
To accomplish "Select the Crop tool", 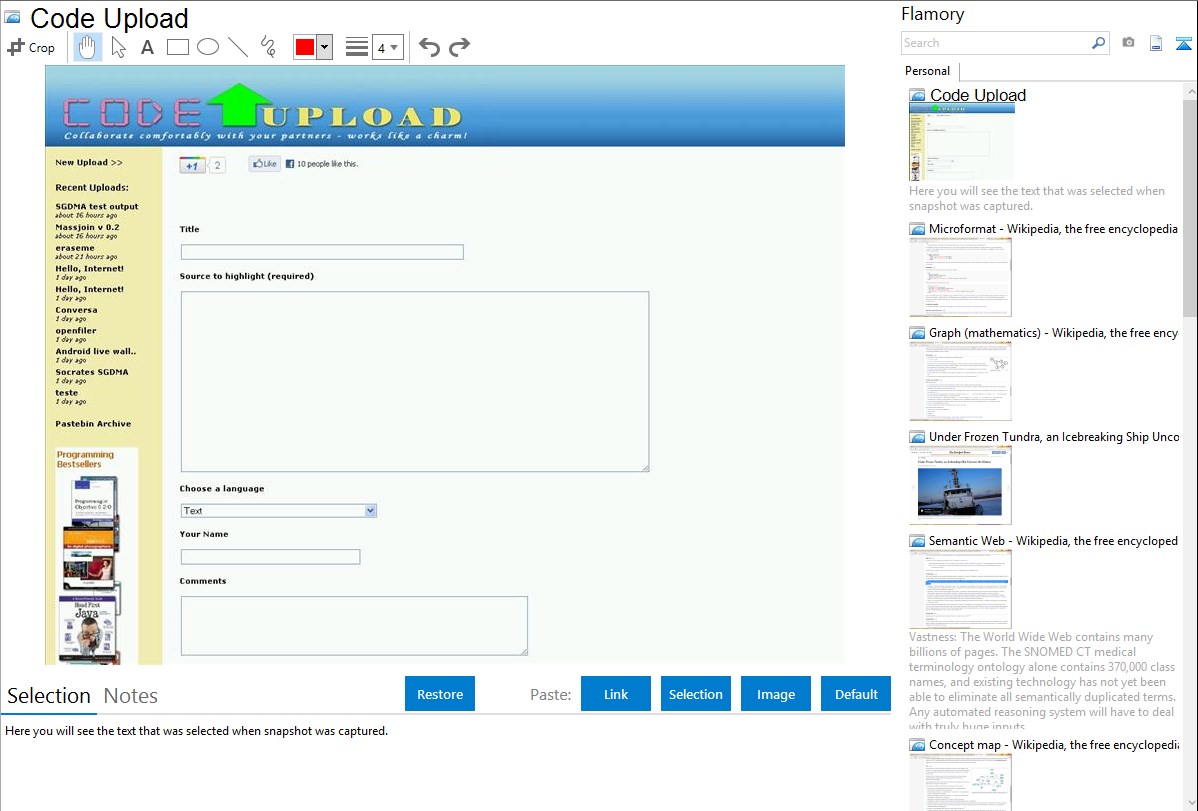I will [31, 47].
